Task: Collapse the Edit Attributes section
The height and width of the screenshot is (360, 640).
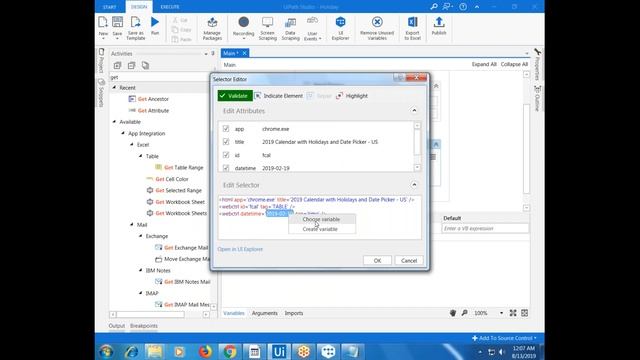Action: click(414, 111)
